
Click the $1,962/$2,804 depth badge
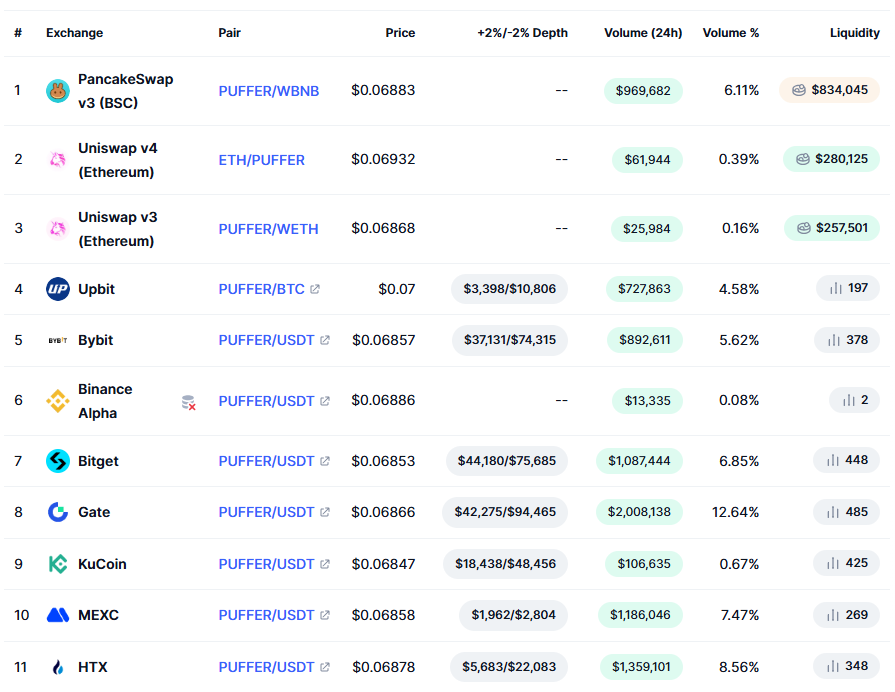[x=513, y=615]
